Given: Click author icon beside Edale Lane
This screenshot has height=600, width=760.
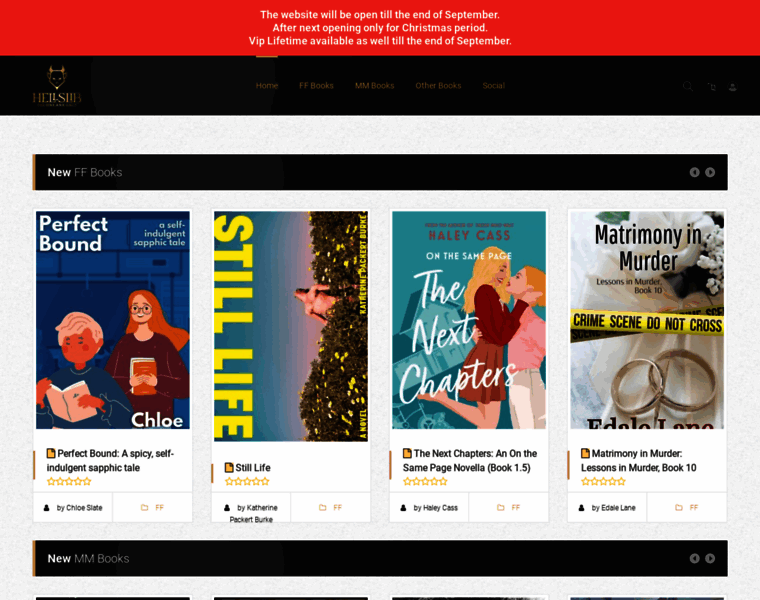Looking at the screenshot, I should (x=581, y=508).
